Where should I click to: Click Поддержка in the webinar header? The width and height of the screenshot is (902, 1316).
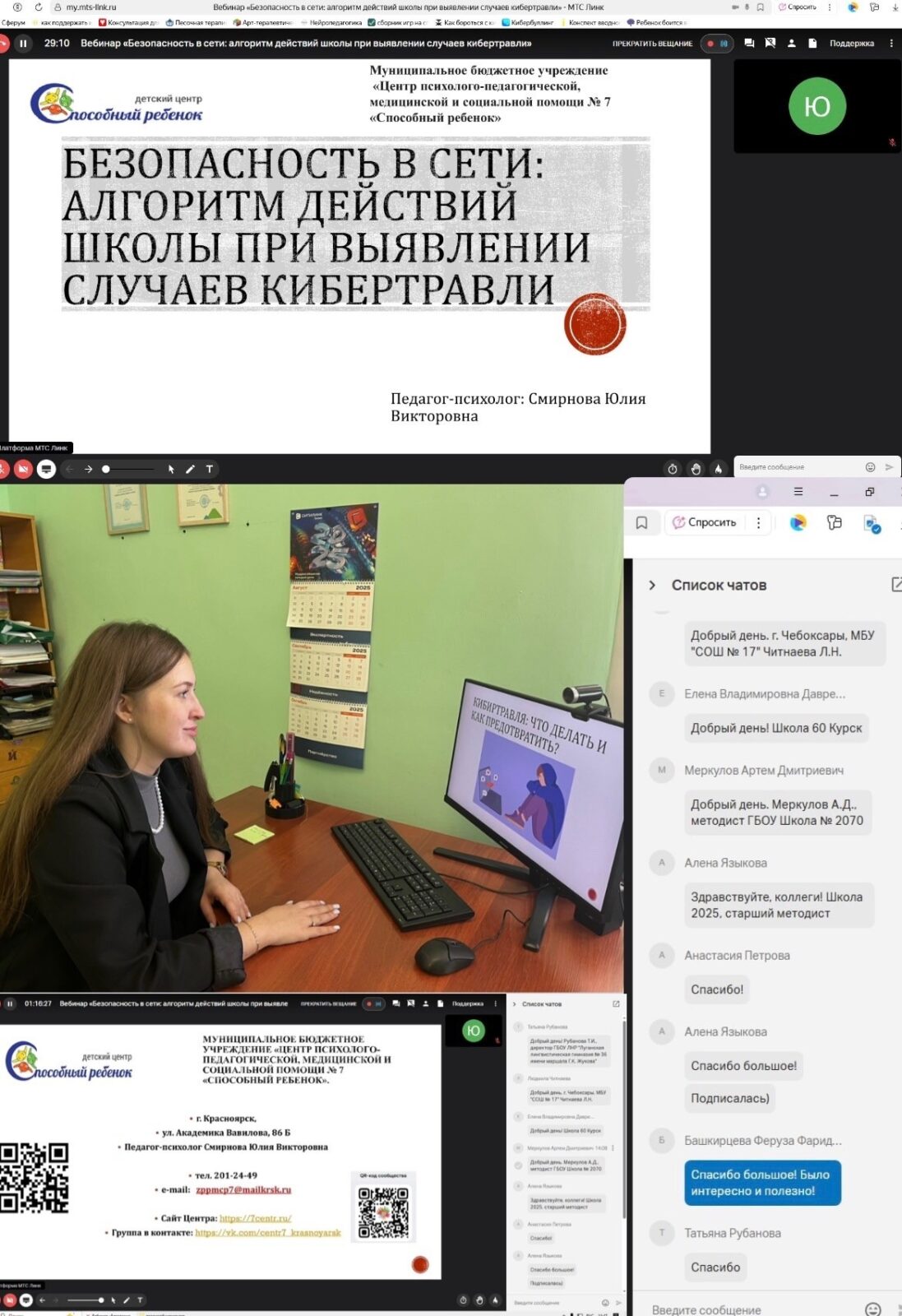[x=851, y=44]
